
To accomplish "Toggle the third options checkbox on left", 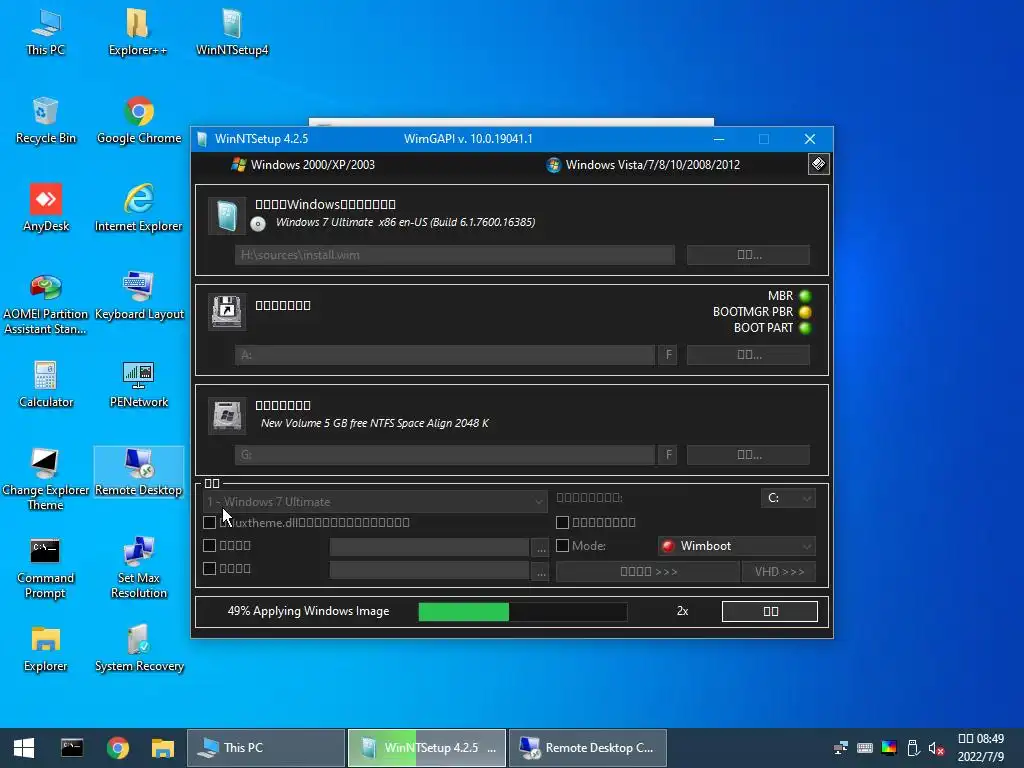I will [x=209, y=568].
